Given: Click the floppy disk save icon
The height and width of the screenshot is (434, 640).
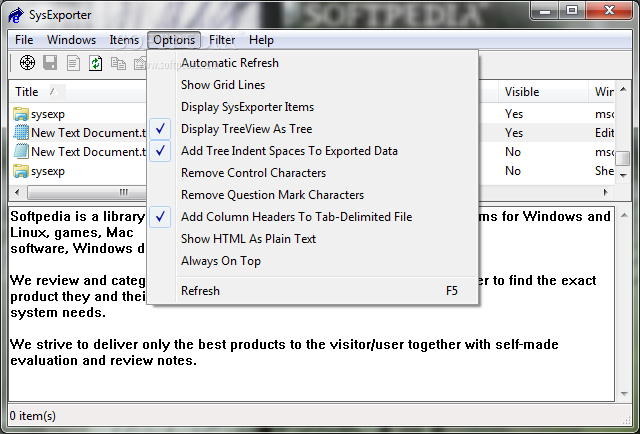Looking at the screenshot, I should [x=50, y=63].
